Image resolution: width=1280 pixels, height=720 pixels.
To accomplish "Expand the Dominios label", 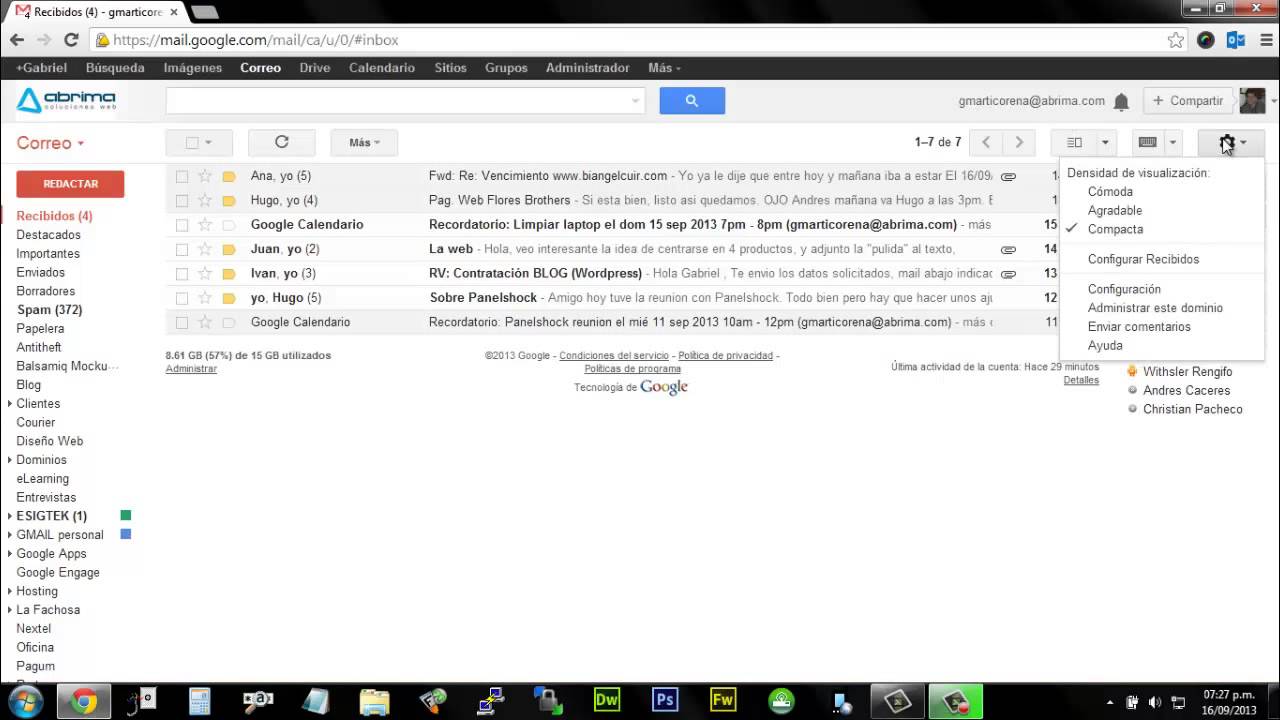I will (10, 460).
